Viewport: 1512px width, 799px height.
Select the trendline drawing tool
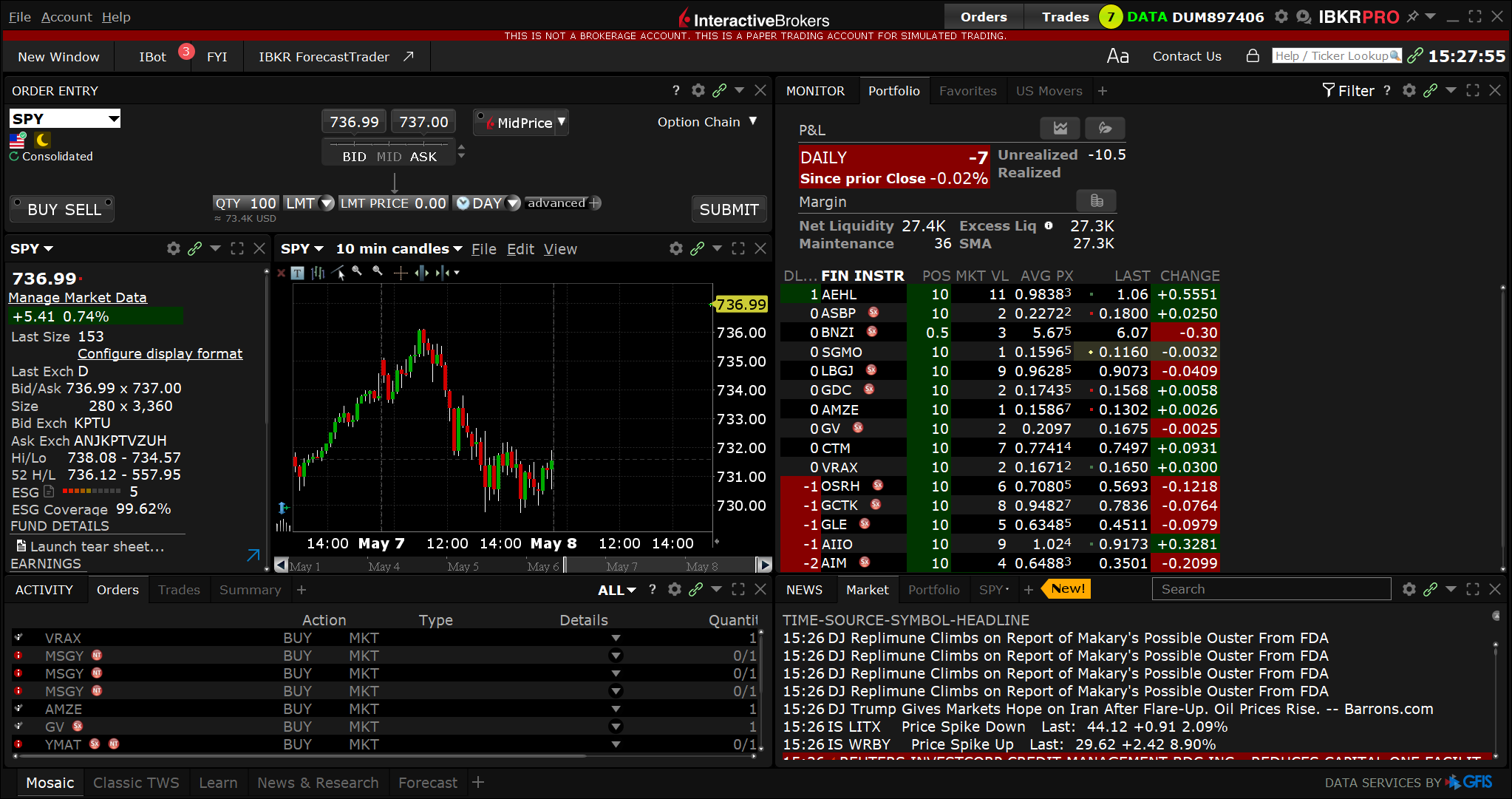coord(339,273)
